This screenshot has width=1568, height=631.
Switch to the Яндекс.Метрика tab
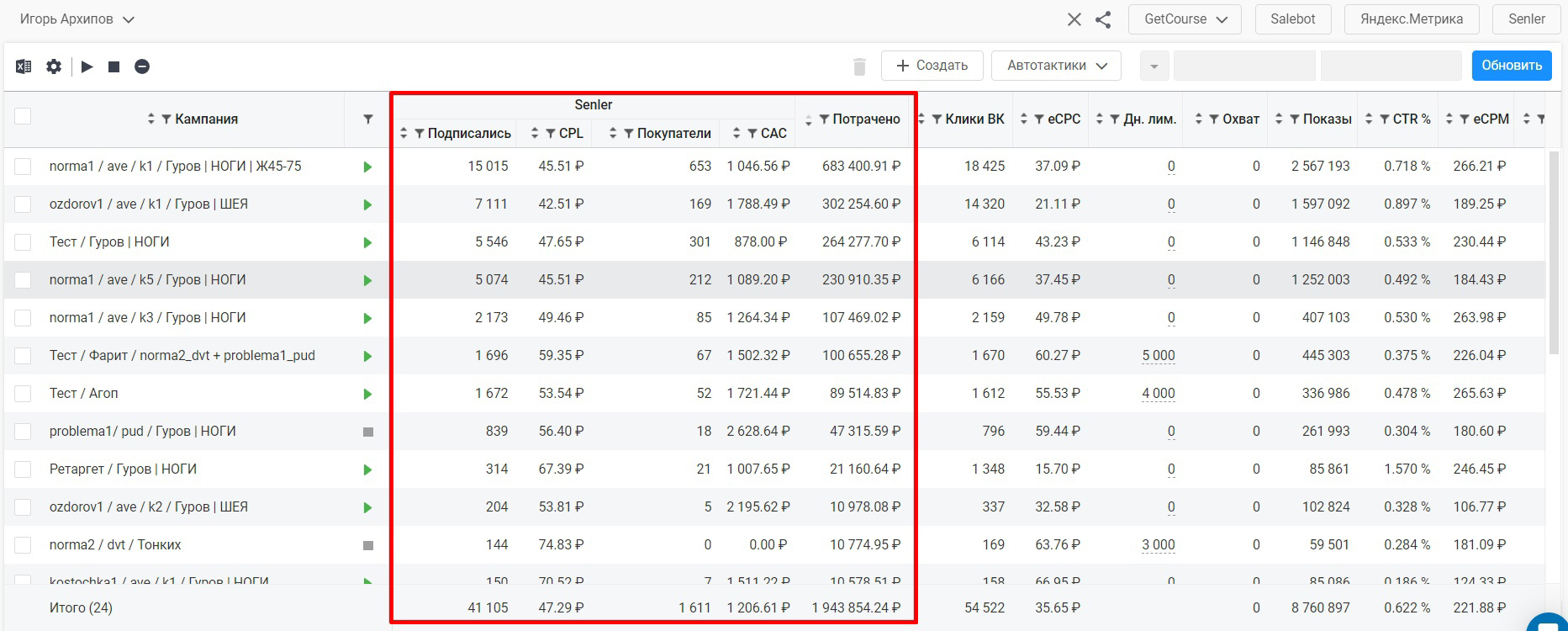point(1412,19)
